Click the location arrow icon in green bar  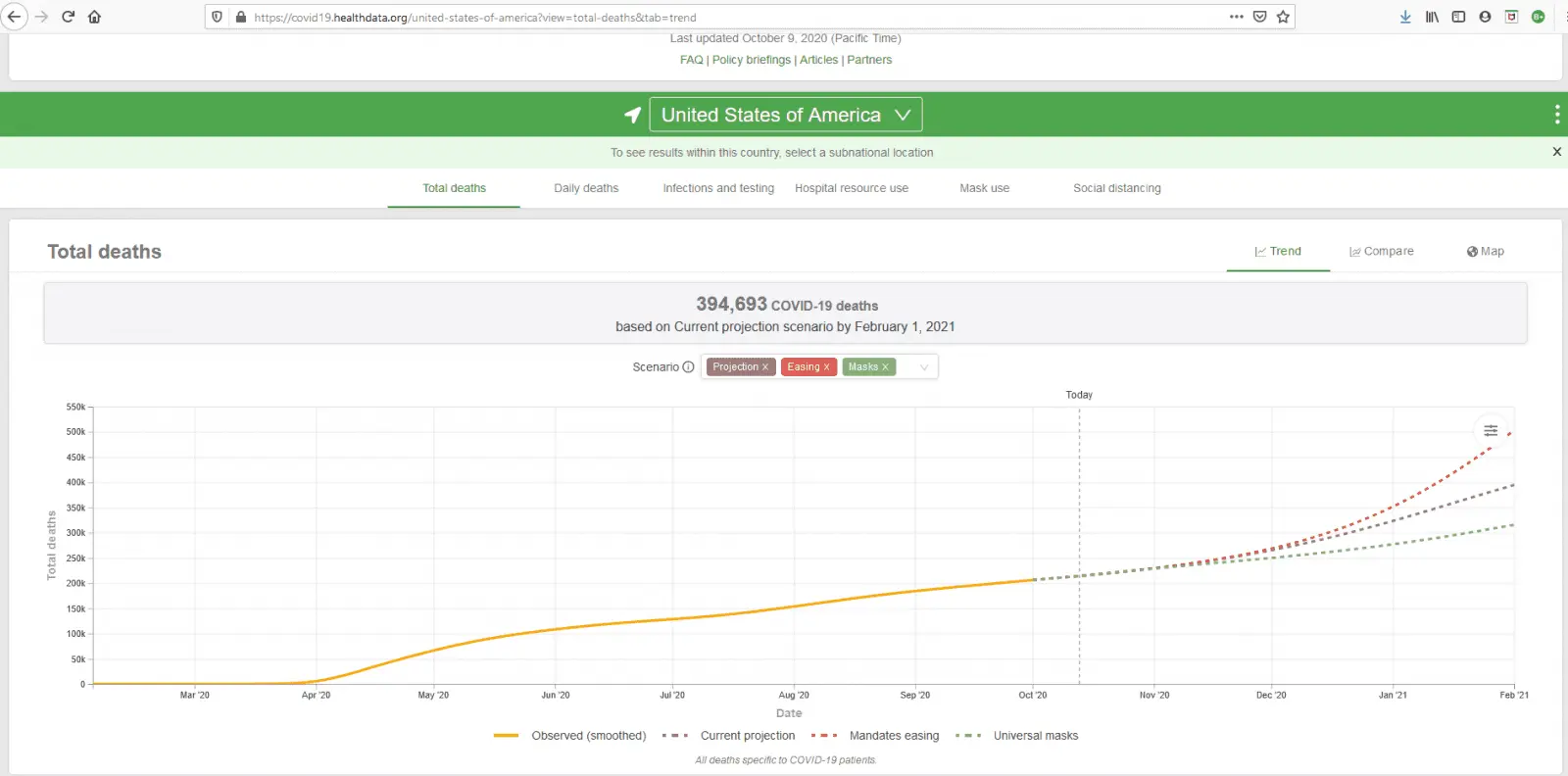click(x=633, y=115)
